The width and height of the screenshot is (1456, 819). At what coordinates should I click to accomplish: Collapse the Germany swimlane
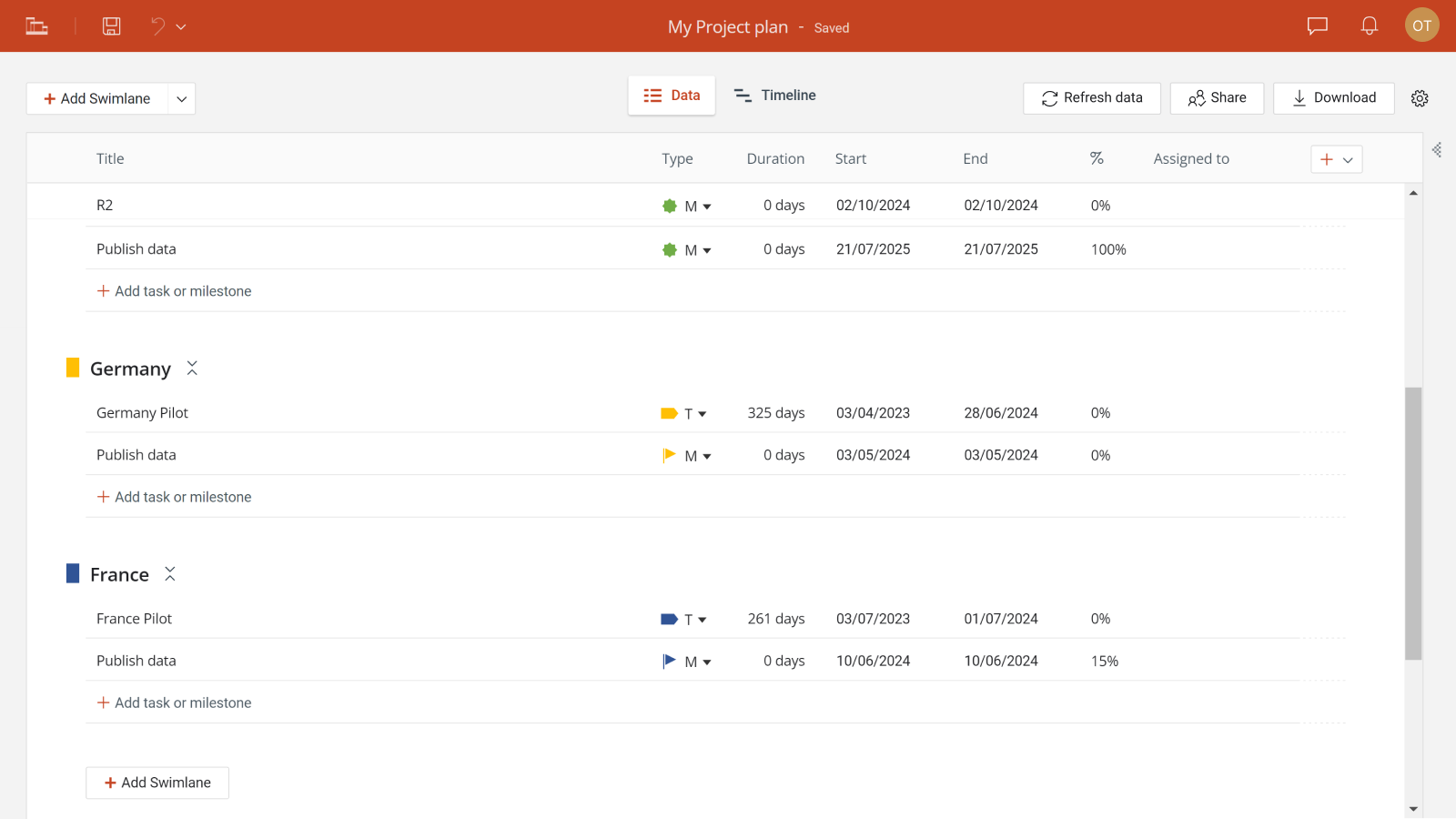click(192, 368)
